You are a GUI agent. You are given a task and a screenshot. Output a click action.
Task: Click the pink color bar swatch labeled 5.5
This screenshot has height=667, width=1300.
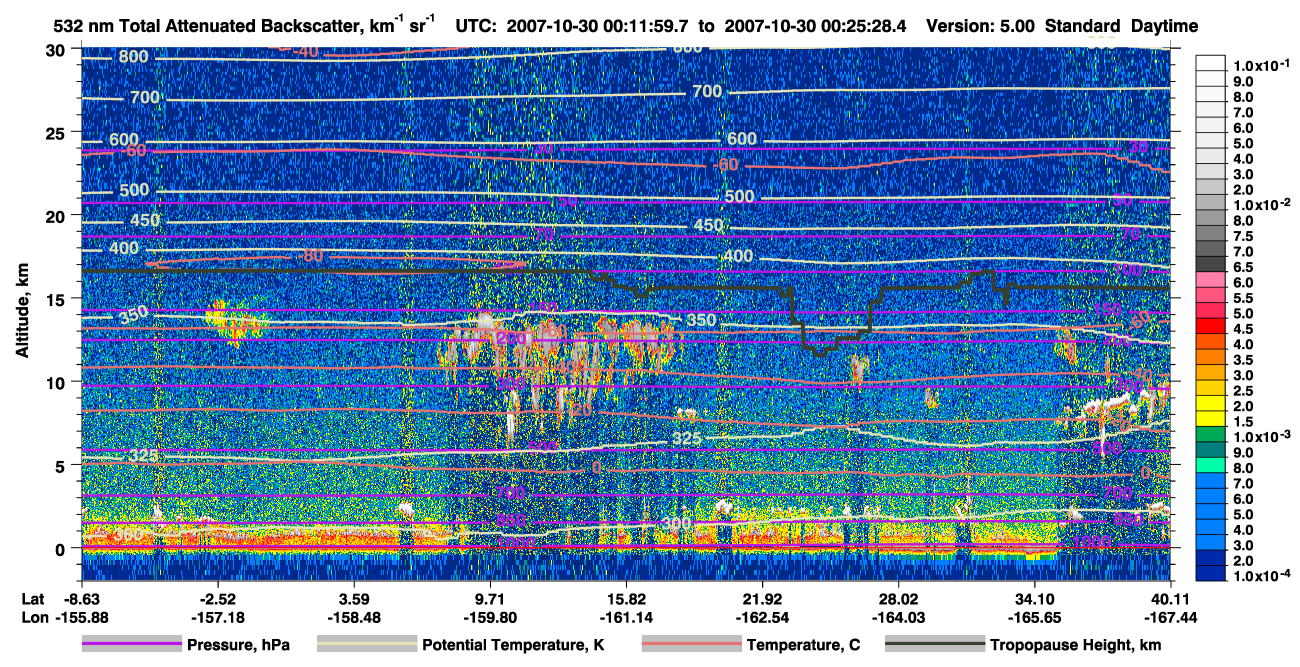click(x=1209, y=294)
